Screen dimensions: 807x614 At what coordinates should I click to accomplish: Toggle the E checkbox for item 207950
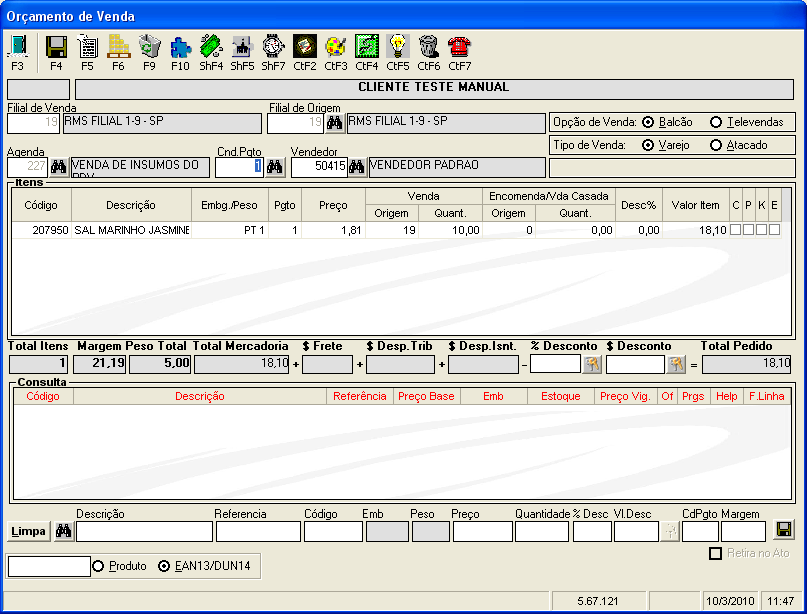pyautogui.click(x=774, y=230)
